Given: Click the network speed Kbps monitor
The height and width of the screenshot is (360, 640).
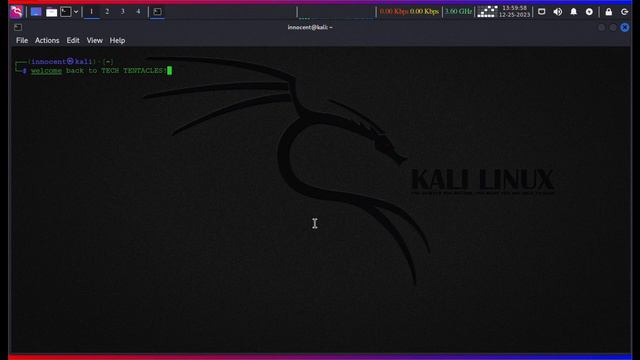Looking at the screenshot, I should click(409, 11).
